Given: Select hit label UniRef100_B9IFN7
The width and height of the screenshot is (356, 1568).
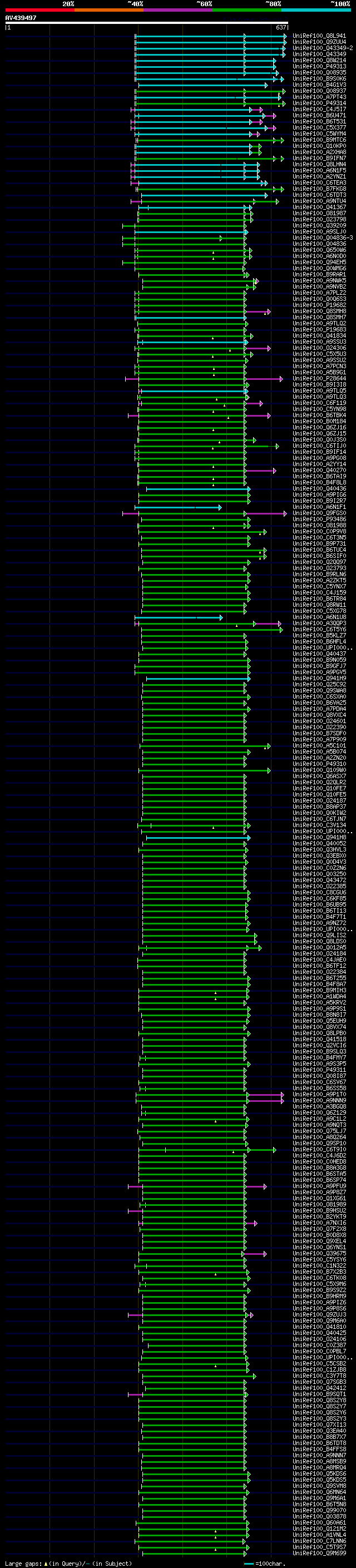Looking at the screenshot, I should (x=319, y=159).
